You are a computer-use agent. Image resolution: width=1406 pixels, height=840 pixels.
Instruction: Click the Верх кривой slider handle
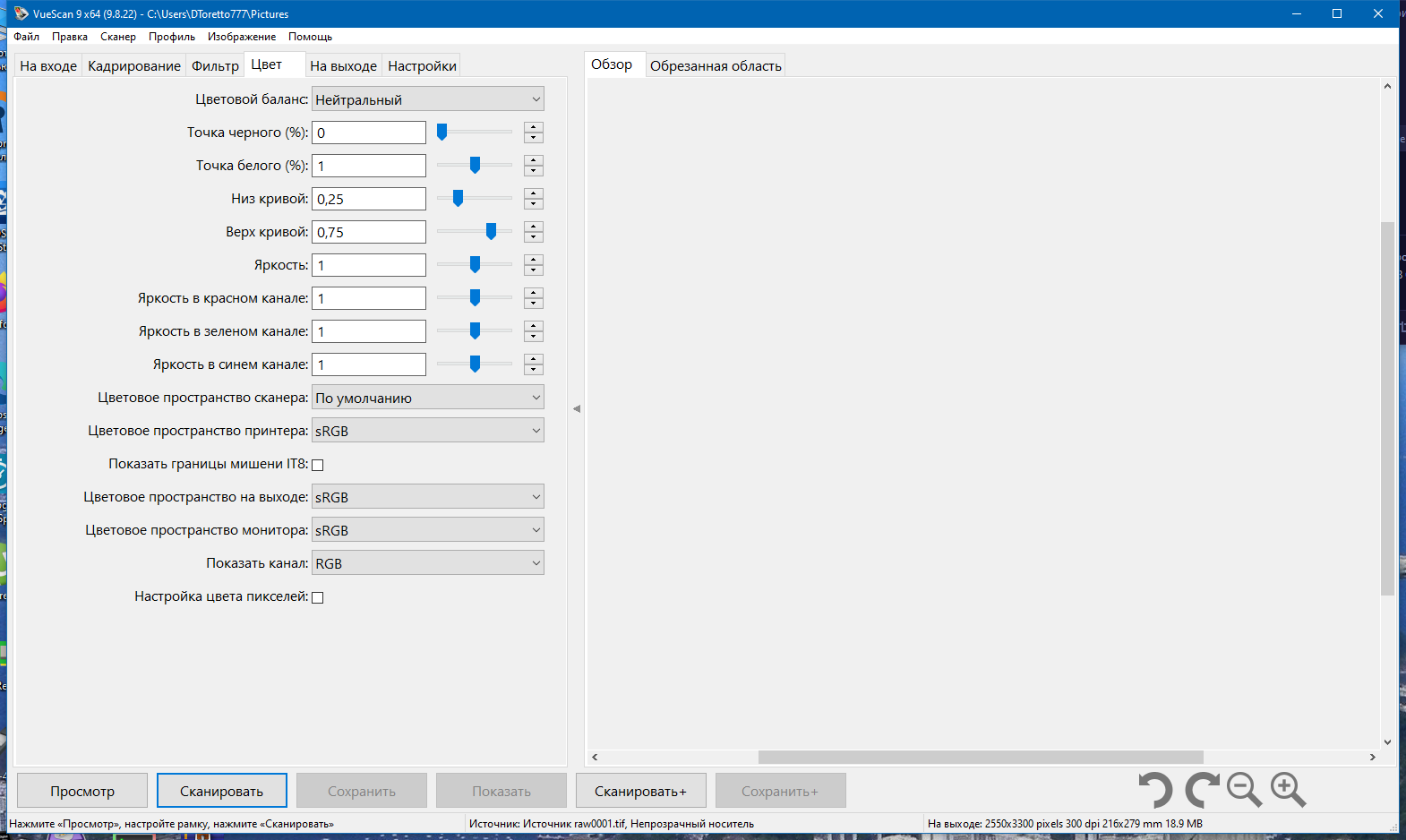[491, 231]
